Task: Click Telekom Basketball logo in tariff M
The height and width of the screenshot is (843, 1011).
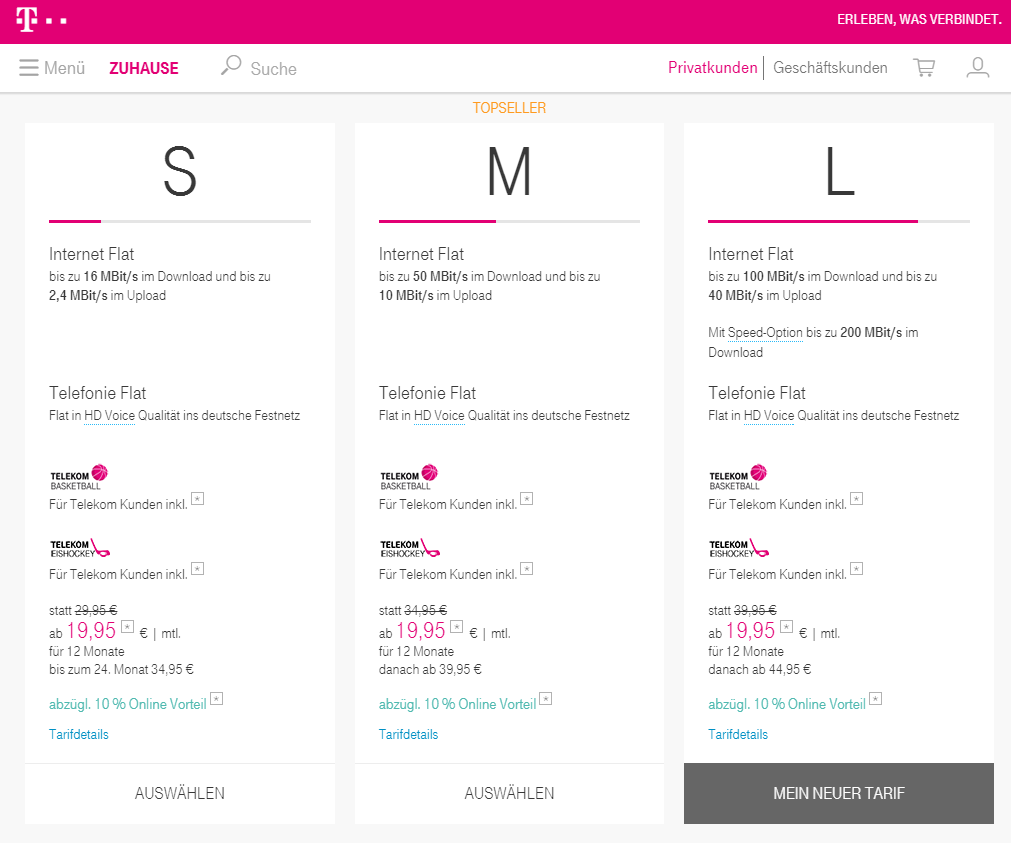Action: (x=409, y=477)
